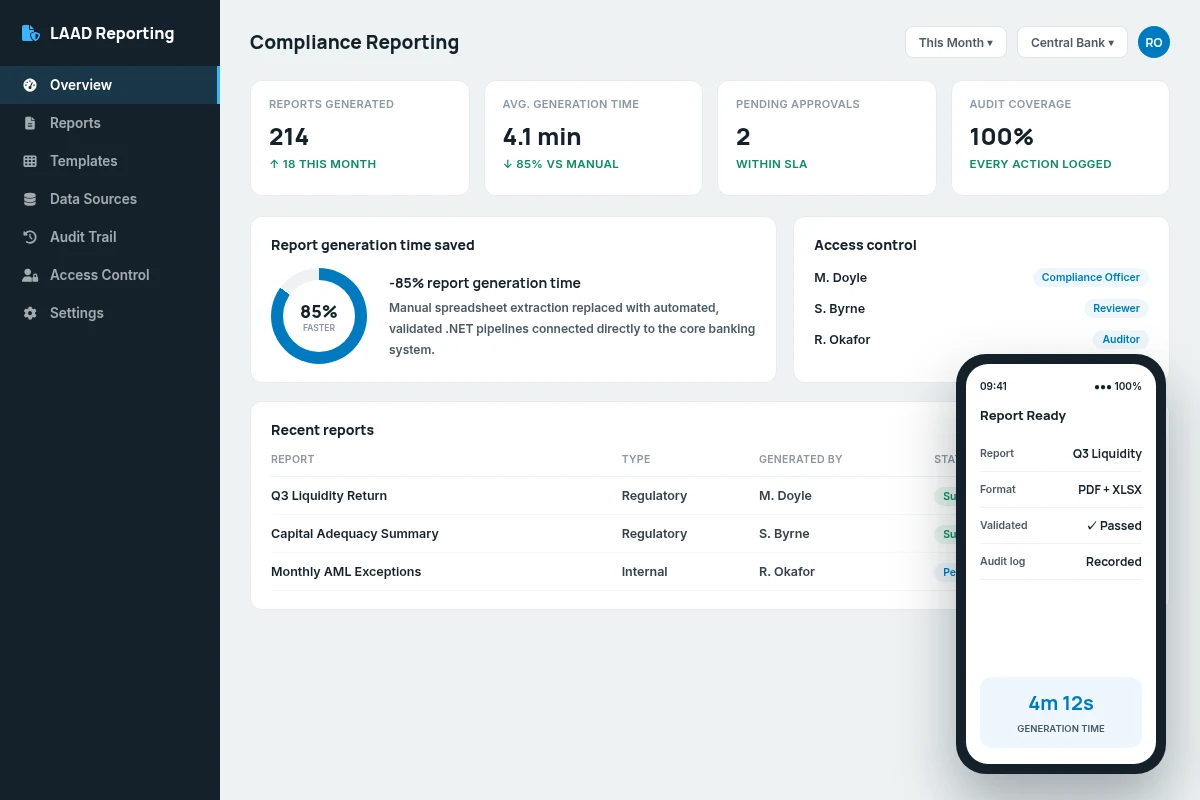The width and height of the screenshot is (1200, 800).
Task: Open Audit Trail in the sidebar
Action: point(110,237)
